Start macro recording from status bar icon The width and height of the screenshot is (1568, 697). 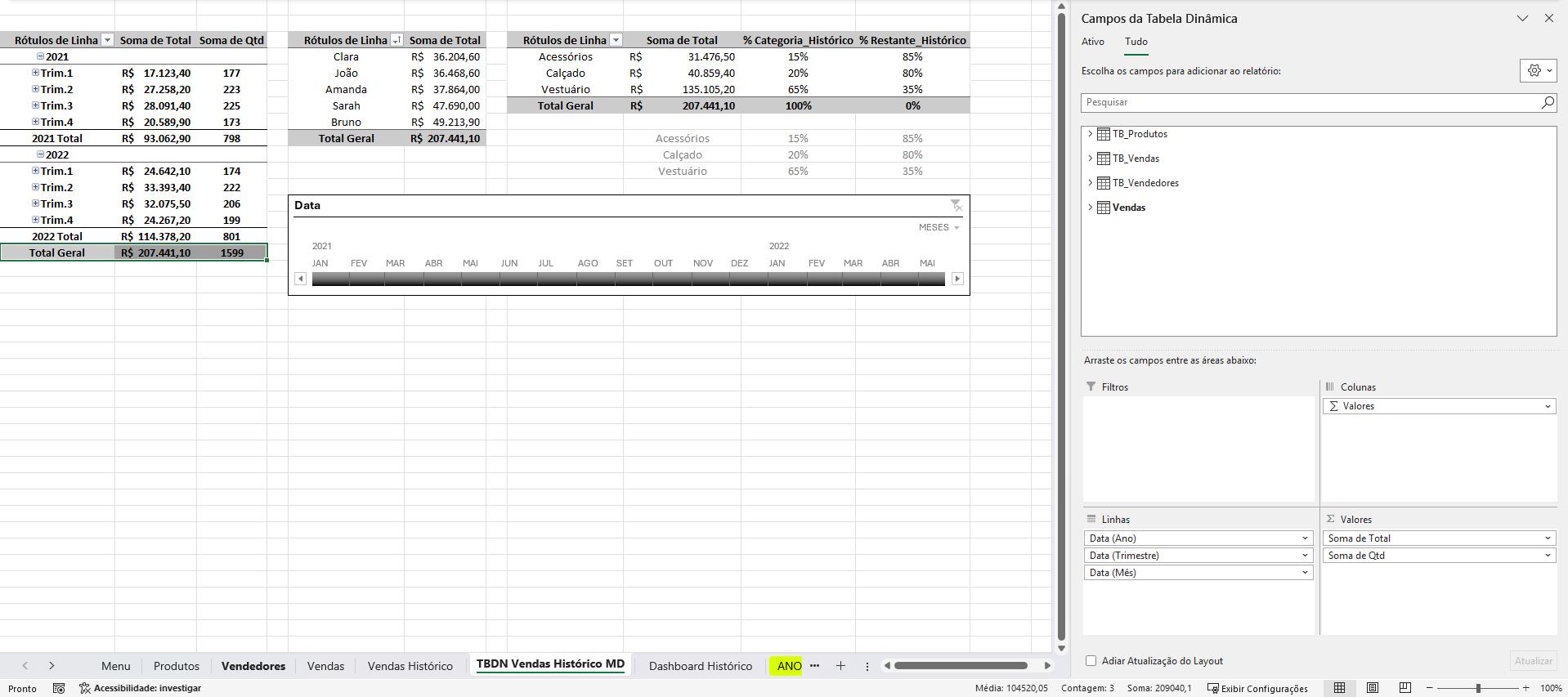[59, 688]
